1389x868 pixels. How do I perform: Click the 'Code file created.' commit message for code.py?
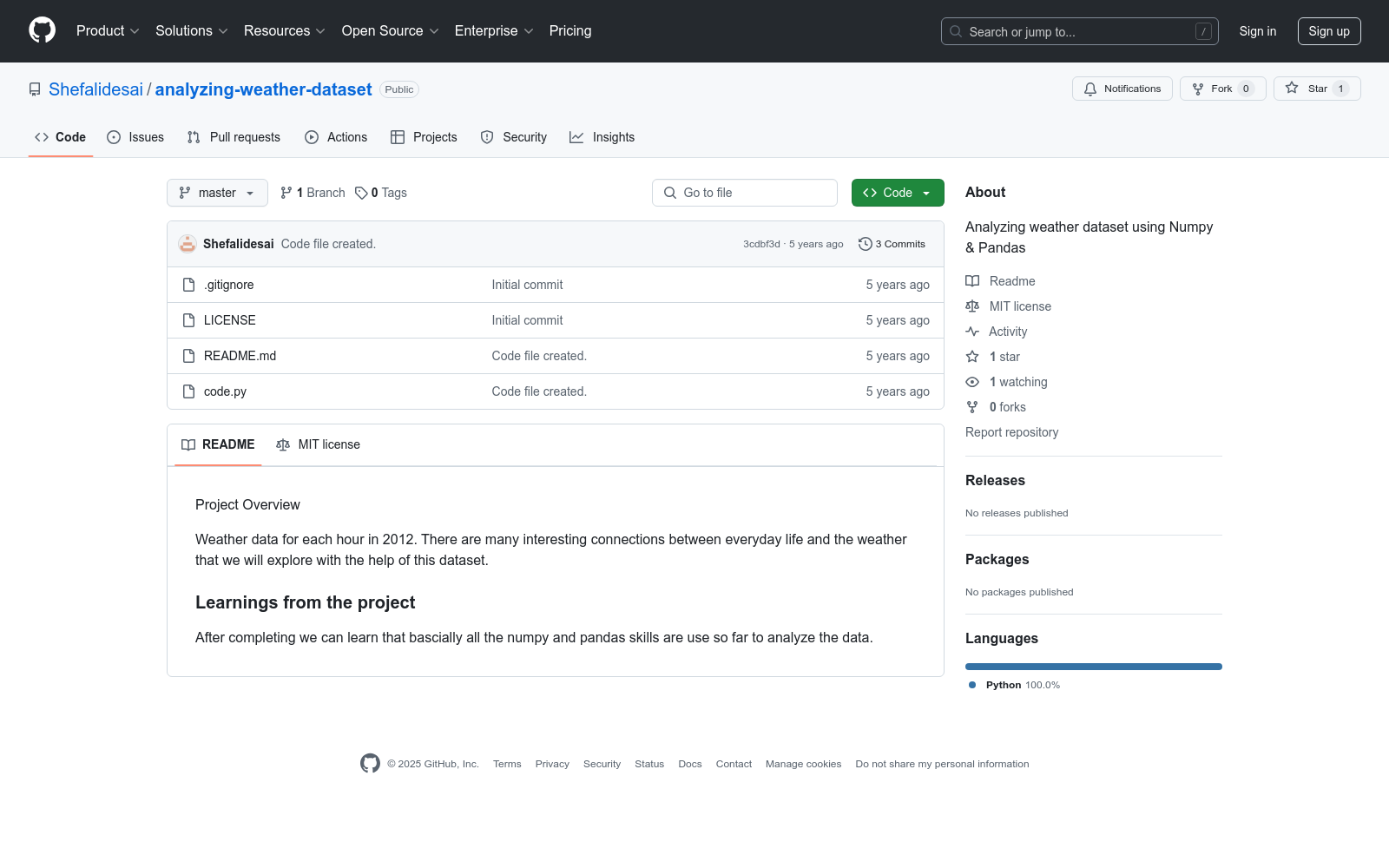click(539, 391)
